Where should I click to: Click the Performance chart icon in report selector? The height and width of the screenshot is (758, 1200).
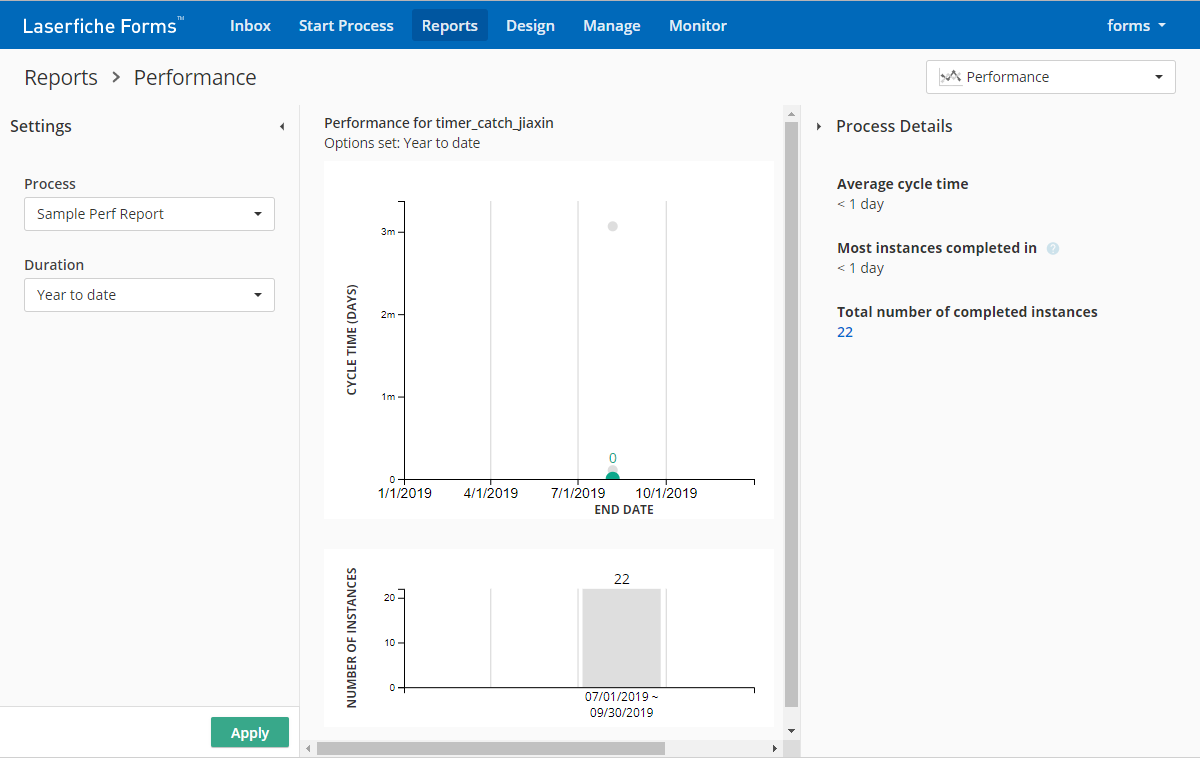(x=950, y=77)
